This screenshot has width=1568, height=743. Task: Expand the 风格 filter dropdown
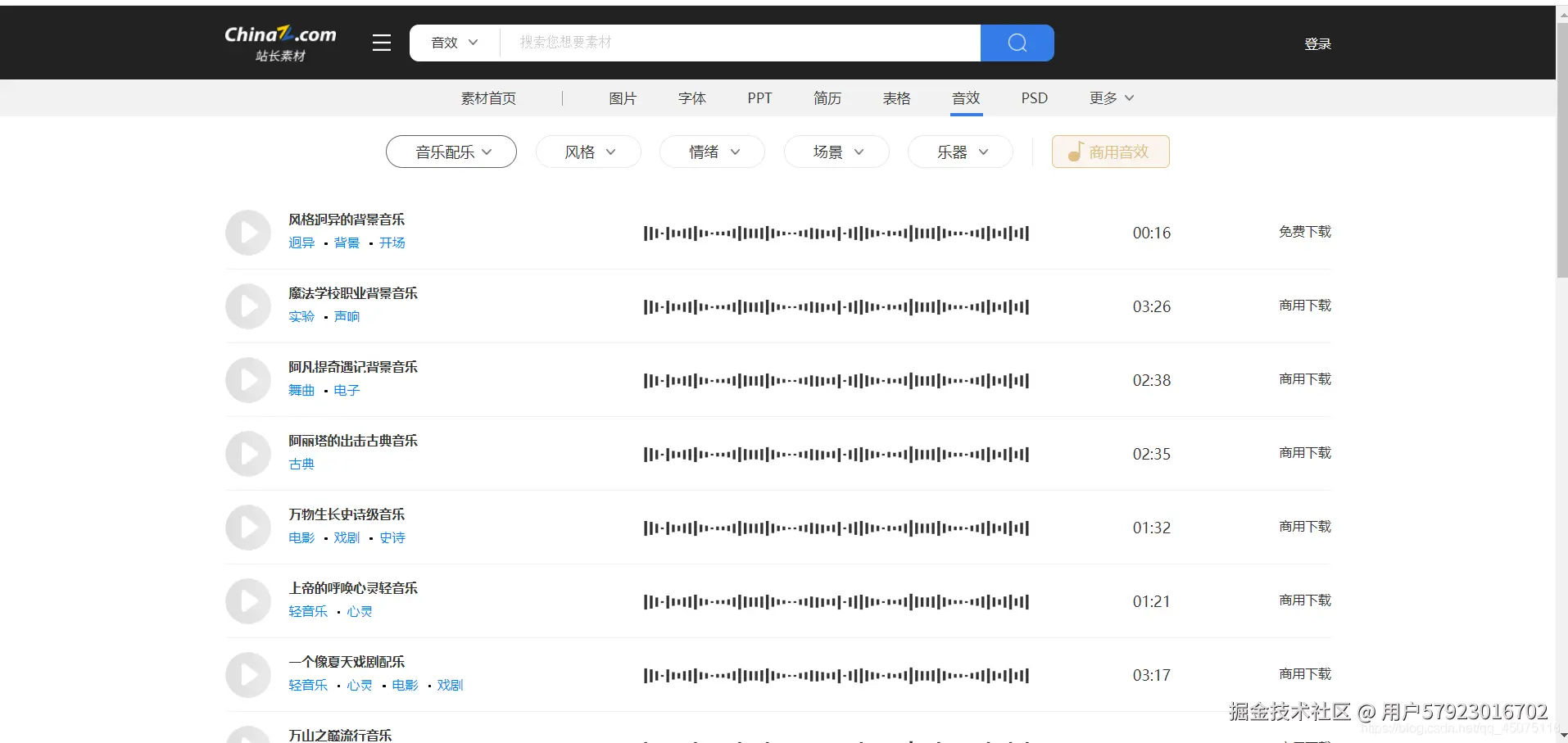tap(588, 151)
